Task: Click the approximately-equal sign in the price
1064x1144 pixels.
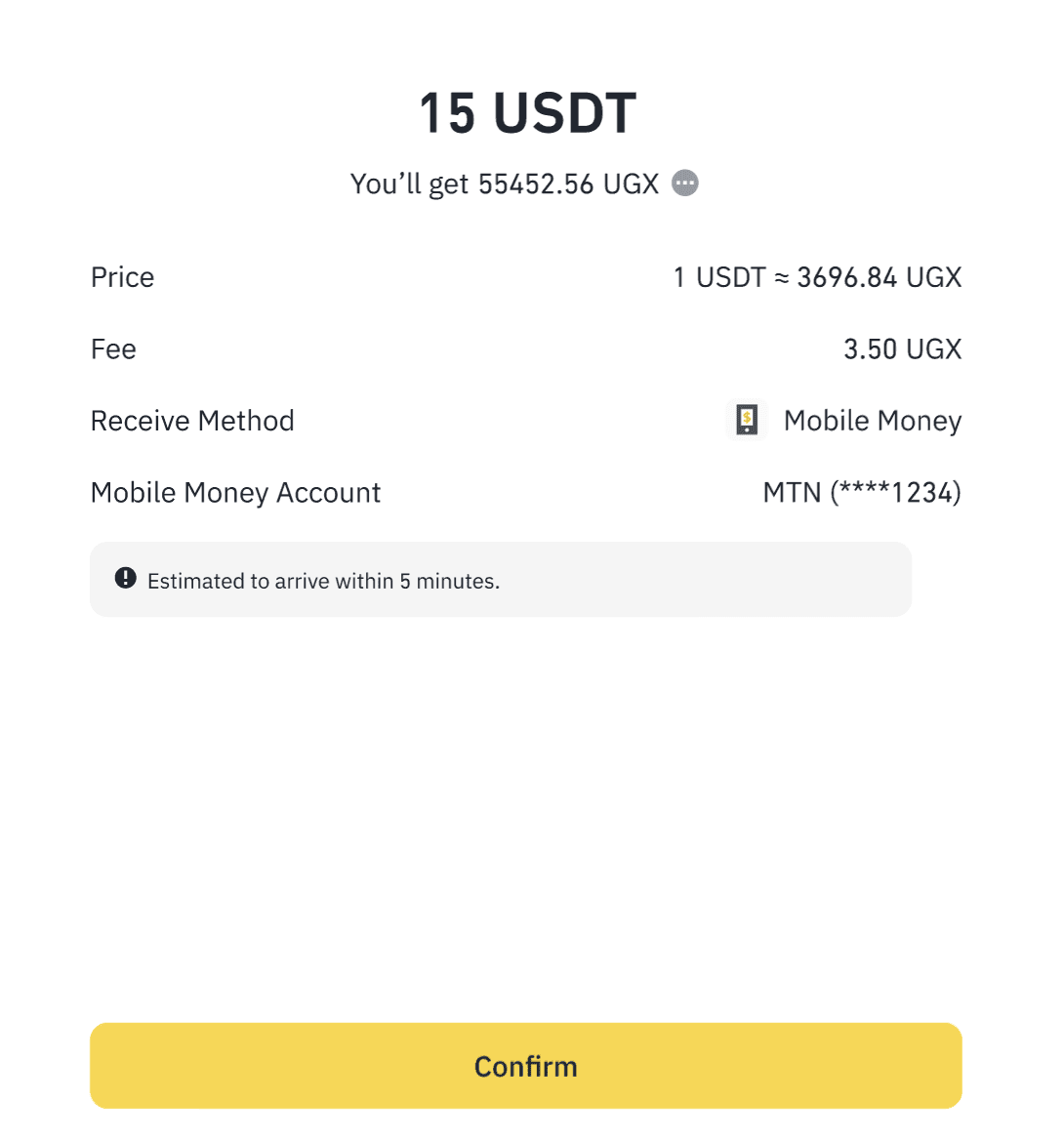Action: [781, 278]
